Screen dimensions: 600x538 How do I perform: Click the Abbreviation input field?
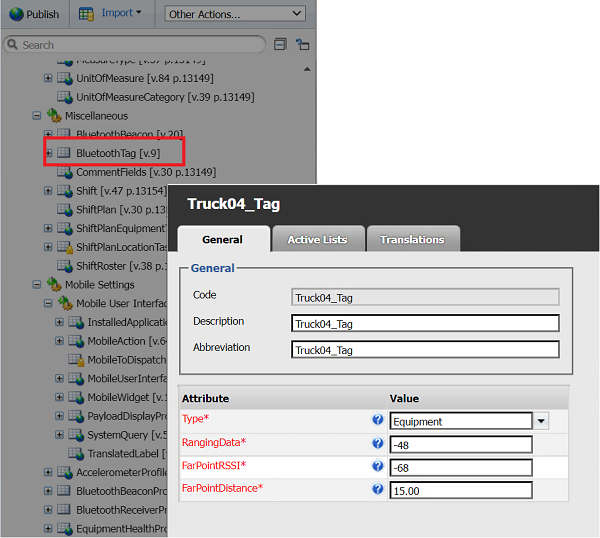coord(425,350)
